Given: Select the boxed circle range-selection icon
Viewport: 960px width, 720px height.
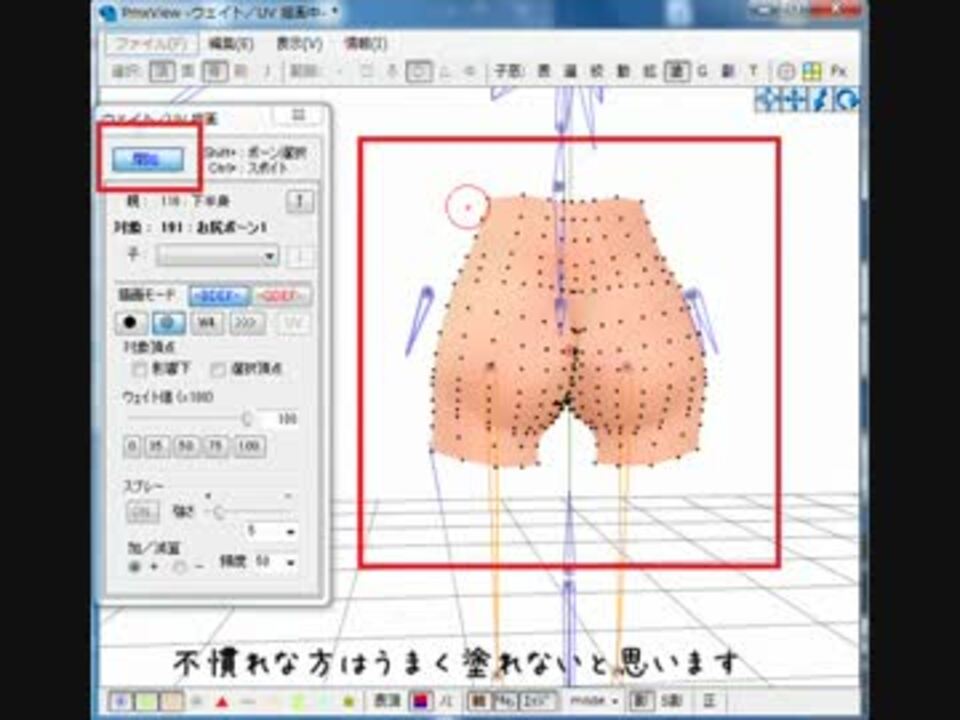Looking at the screenshot, I should pyautogui.click(x=419, y=72).
